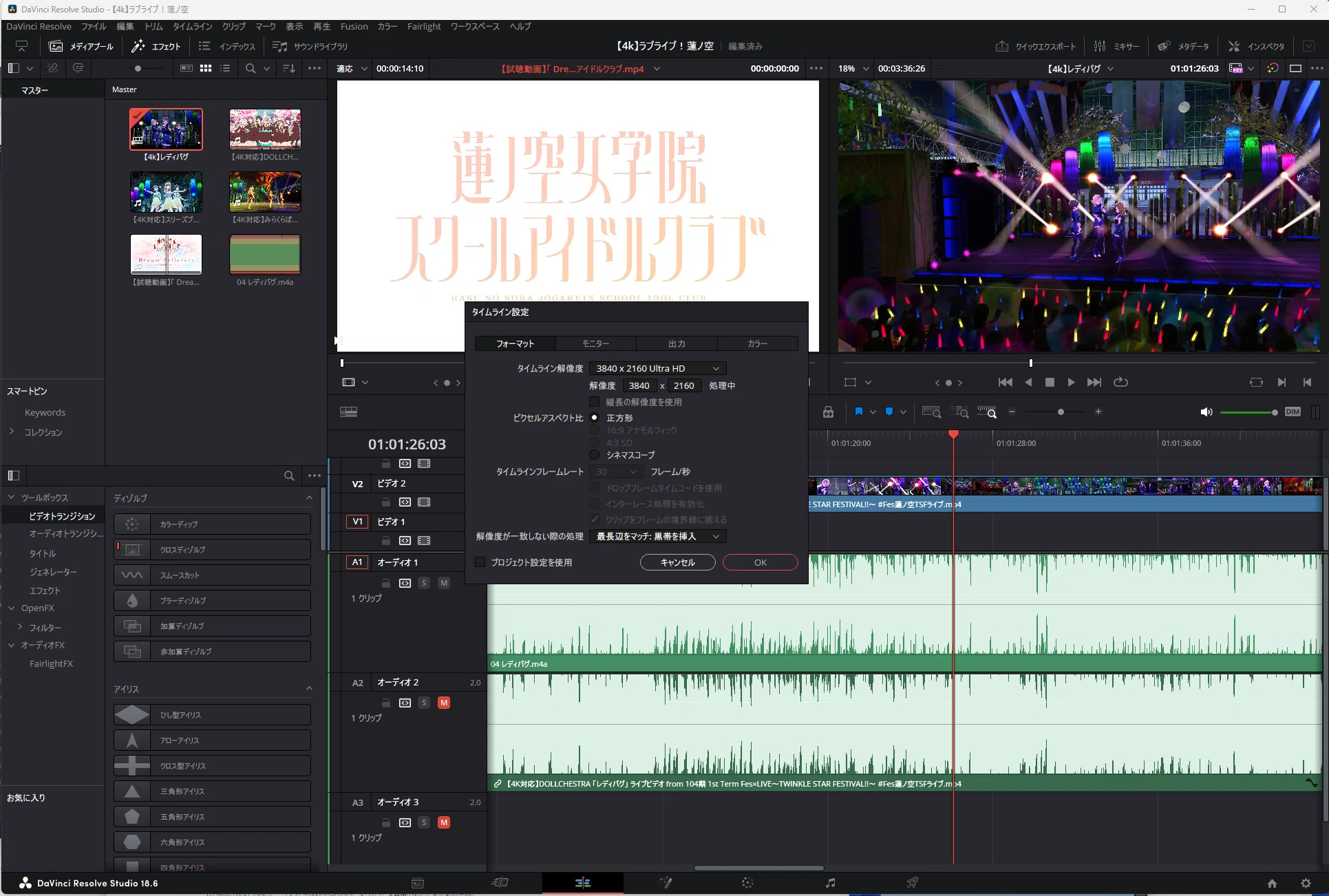
Task: Toggle V1 destination track selector
Action: pyautogui.click(x=357, y=522)
